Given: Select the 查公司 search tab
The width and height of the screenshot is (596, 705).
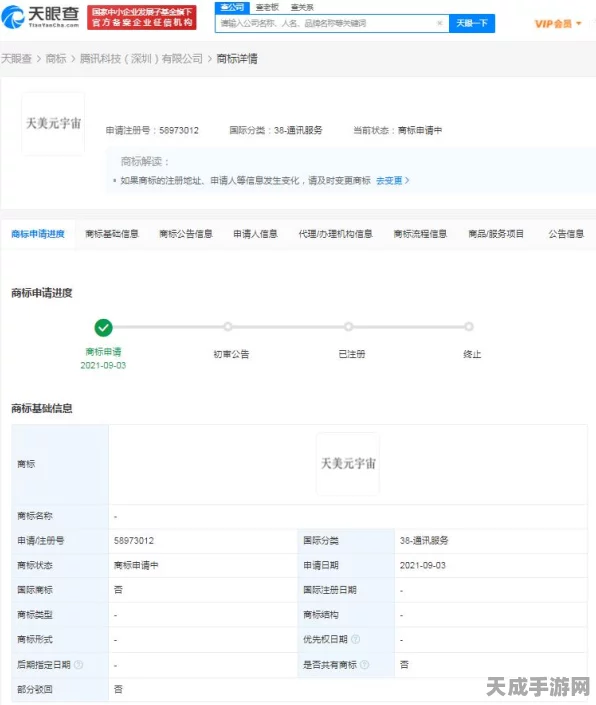Looking at the screenshot, I should coord(232,7).
